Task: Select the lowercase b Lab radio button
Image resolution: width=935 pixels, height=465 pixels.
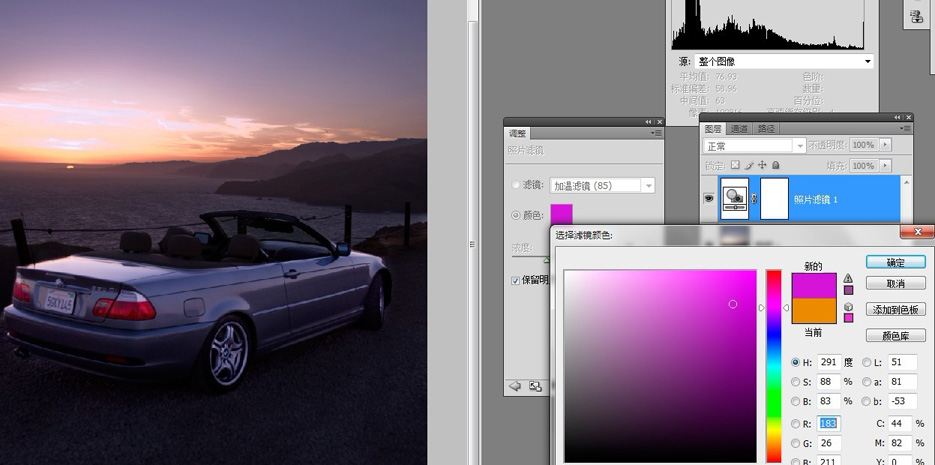Action: click(x=866, y=401)
